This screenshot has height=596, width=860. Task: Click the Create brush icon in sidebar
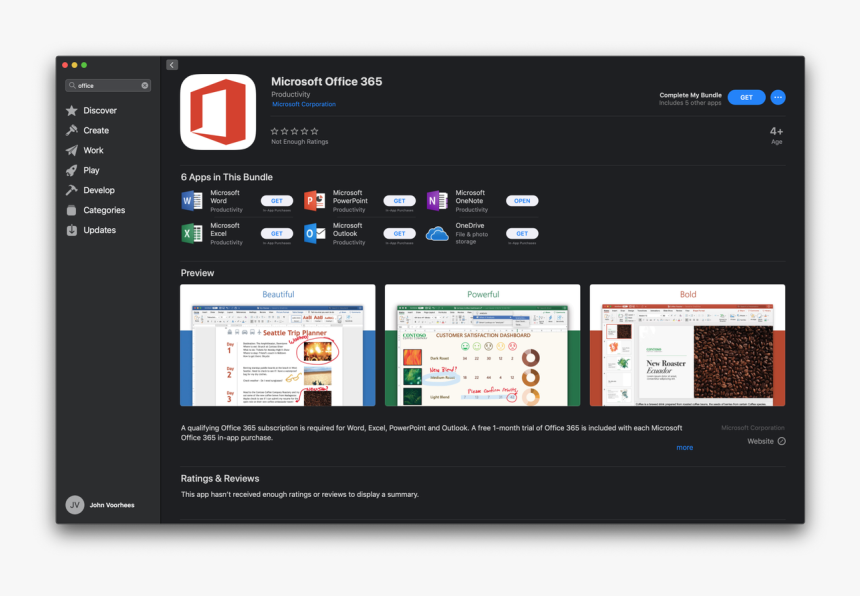coord(71,130)
